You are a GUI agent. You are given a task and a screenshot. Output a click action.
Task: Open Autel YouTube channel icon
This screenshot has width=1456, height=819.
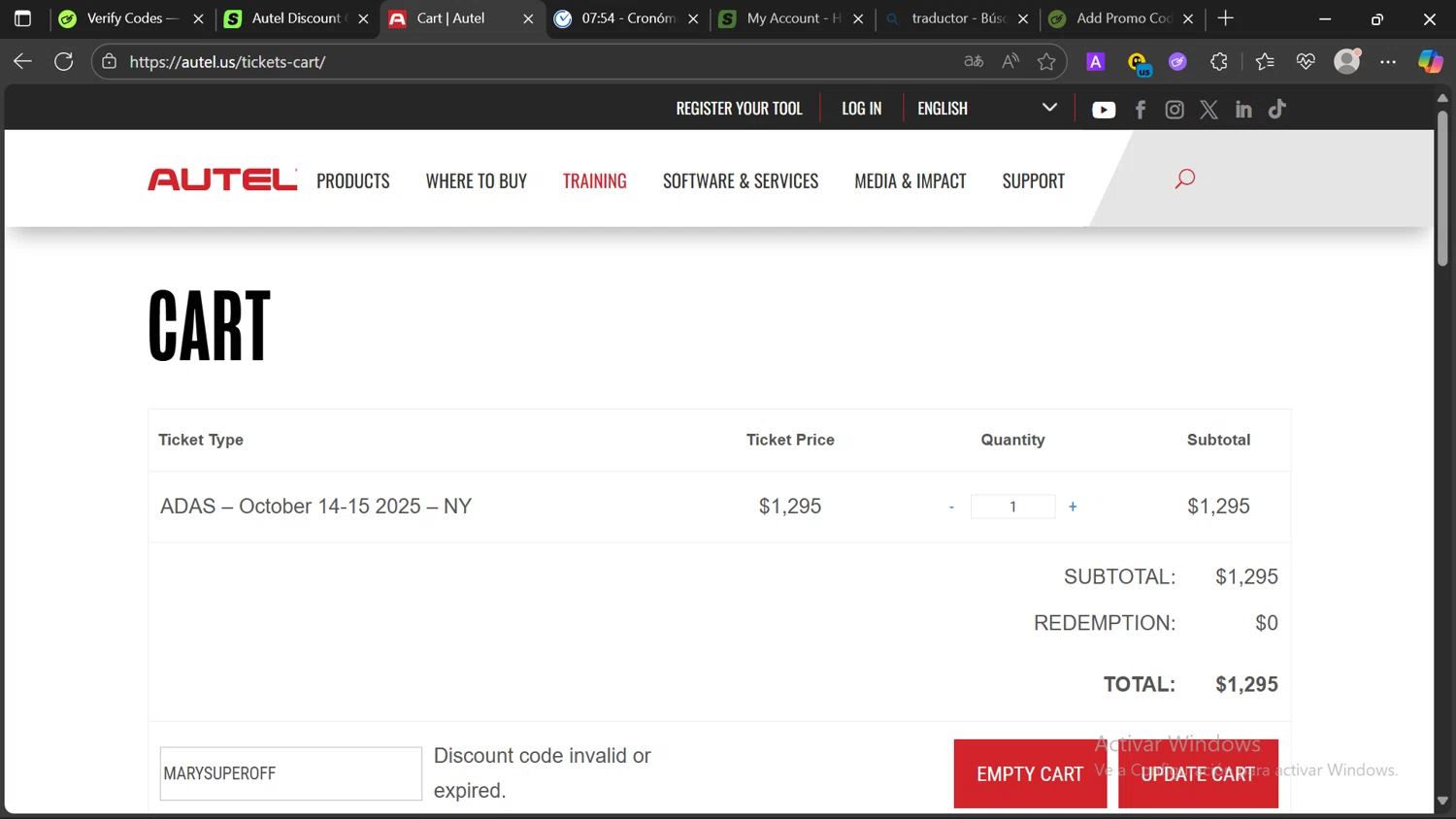coord(1104,110)
